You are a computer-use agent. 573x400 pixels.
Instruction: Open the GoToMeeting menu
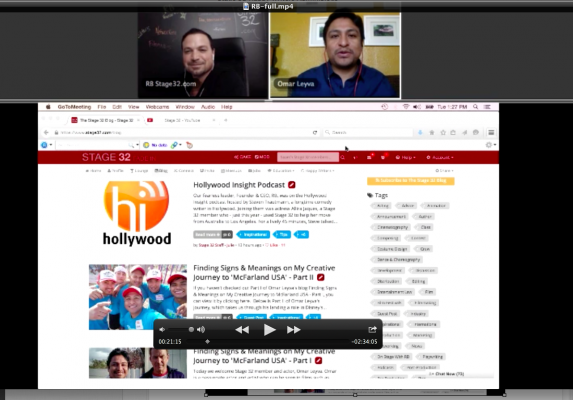(74, 107)
